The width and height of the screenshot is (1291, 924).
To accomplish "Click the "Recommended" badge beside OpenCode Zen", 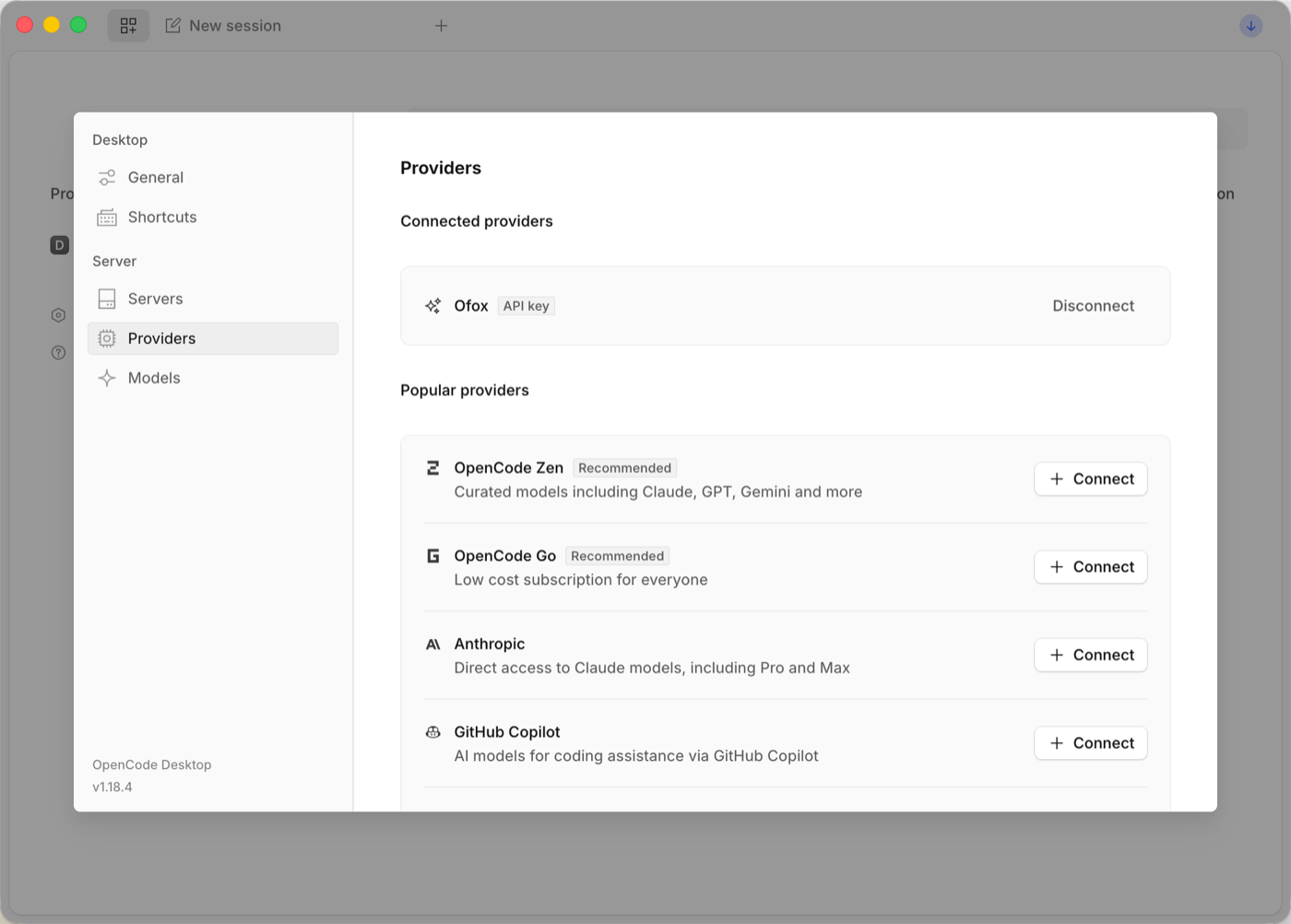I will coord(625,468).
